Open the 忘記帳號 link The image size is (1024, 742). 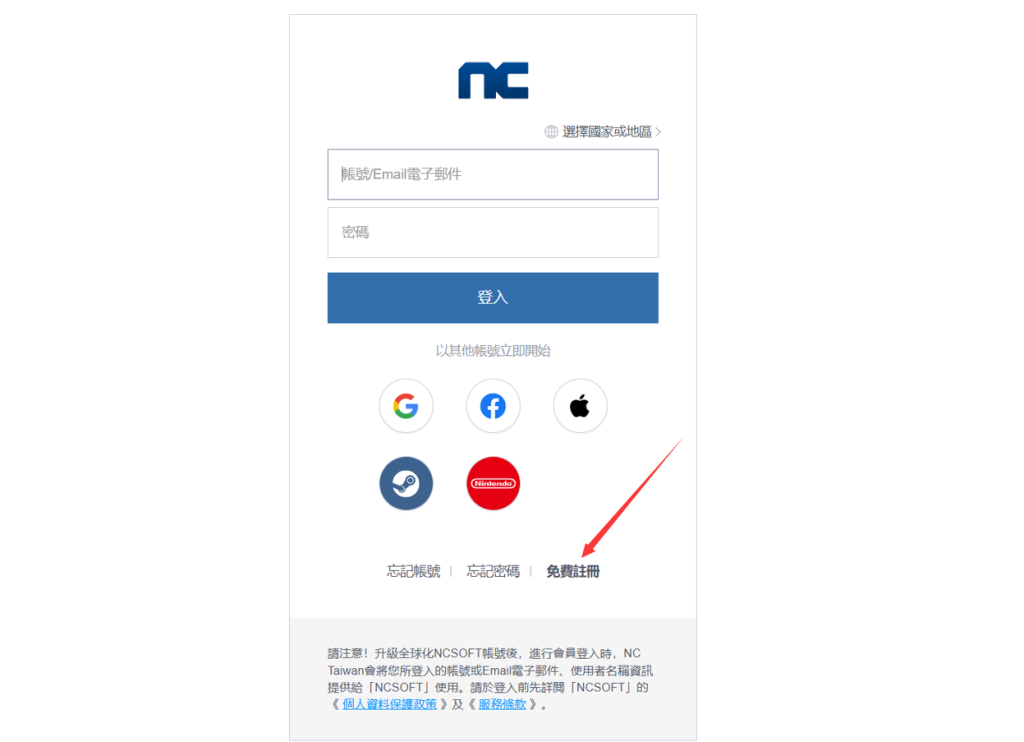(x=413, y=572)
